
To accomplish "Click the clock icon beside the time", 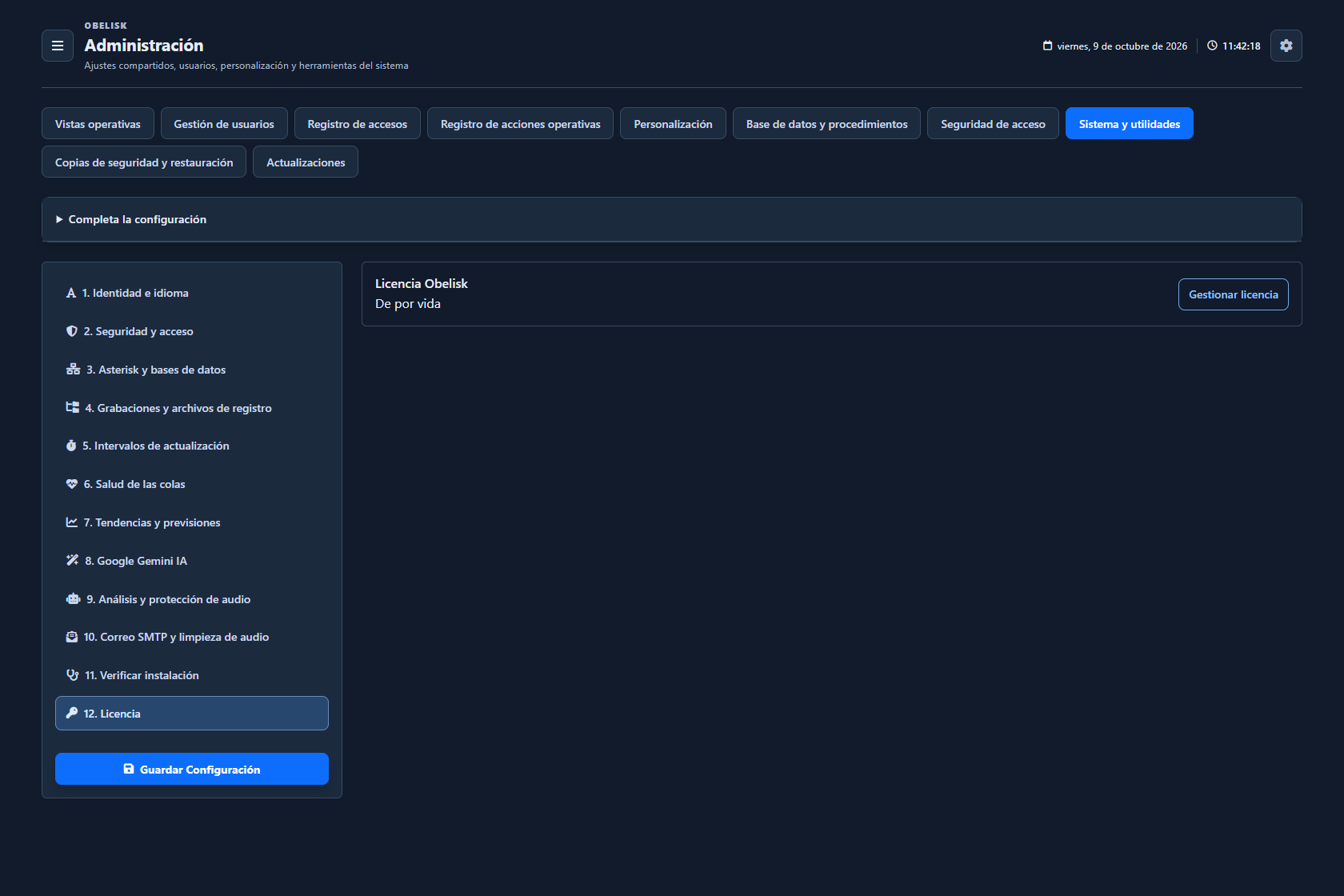I will [1212, 46].
